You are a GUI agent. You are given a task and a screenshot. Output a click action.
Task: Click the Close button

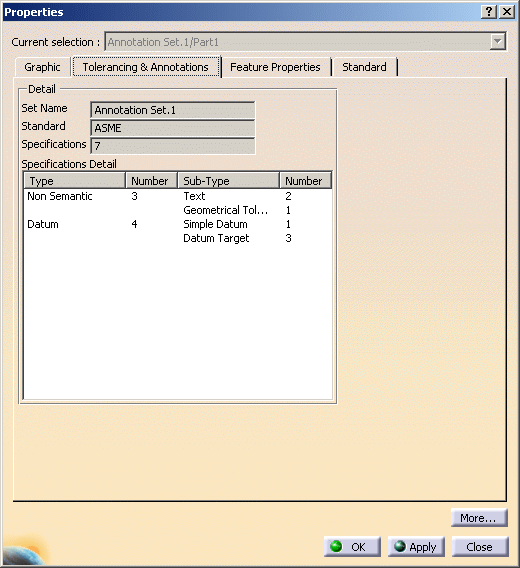[x=480, y=547]
